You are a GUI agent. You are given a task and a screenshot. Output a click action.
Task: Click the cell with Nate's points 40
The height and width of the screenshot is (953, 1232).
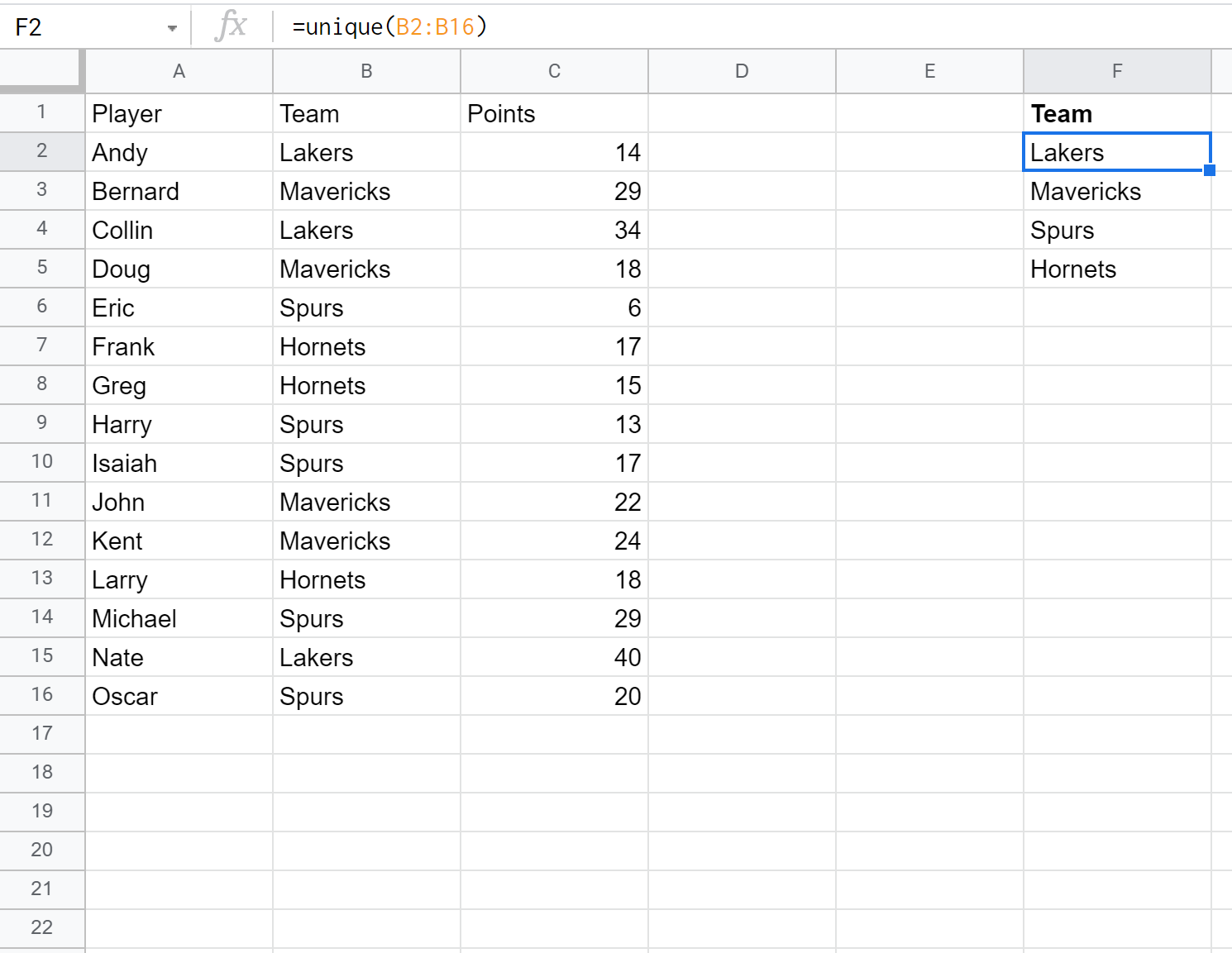coord(554,657)
